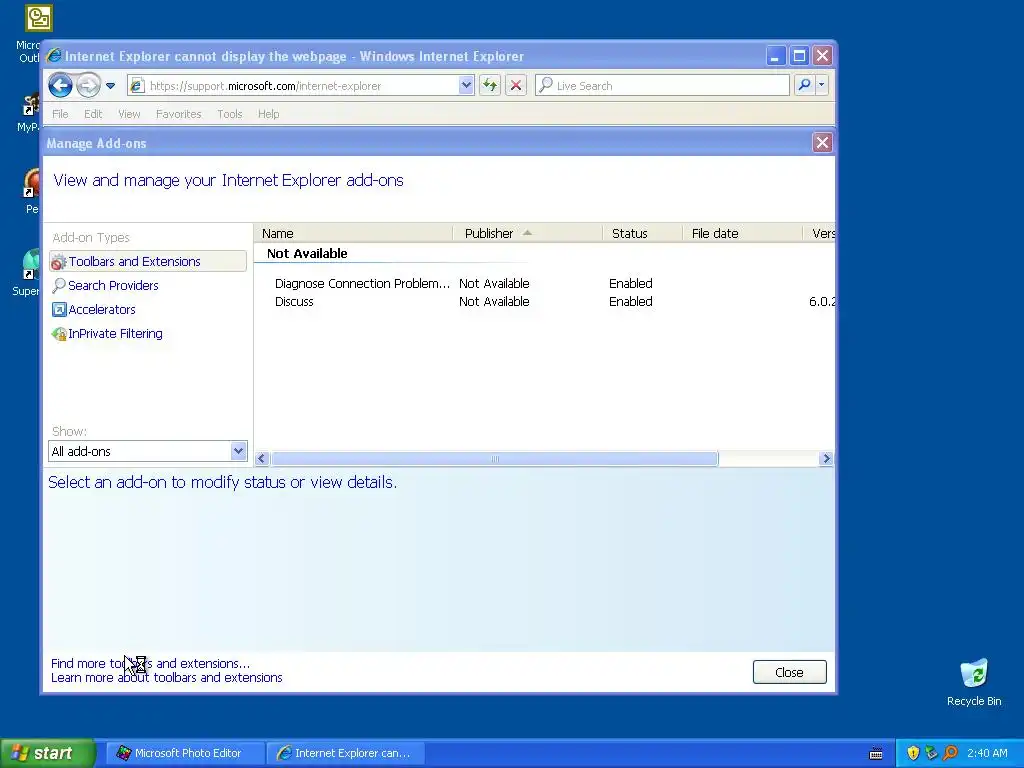Sort by the Name column header

pyautogui.click(x=353, y=233)
